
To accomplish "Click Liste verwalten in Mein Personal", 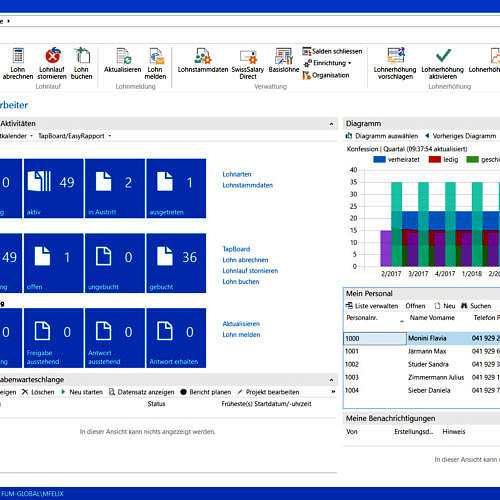I will click(x=372, y=306).
